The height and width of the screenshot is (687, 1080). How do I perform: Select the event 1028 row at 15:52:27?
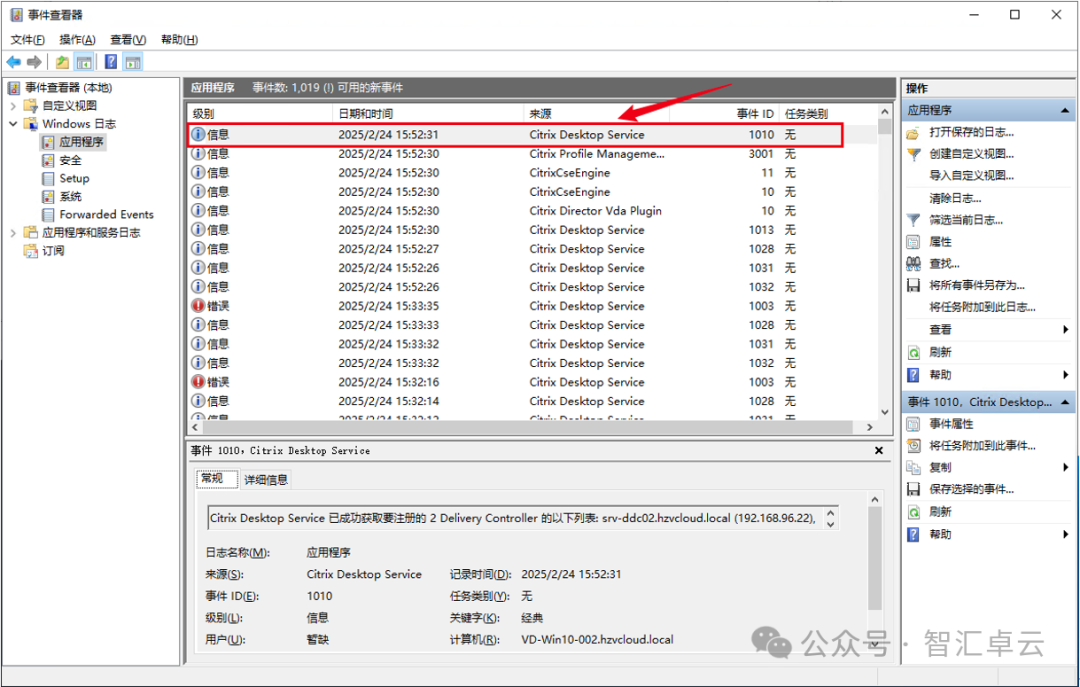(x=532, y=249)
